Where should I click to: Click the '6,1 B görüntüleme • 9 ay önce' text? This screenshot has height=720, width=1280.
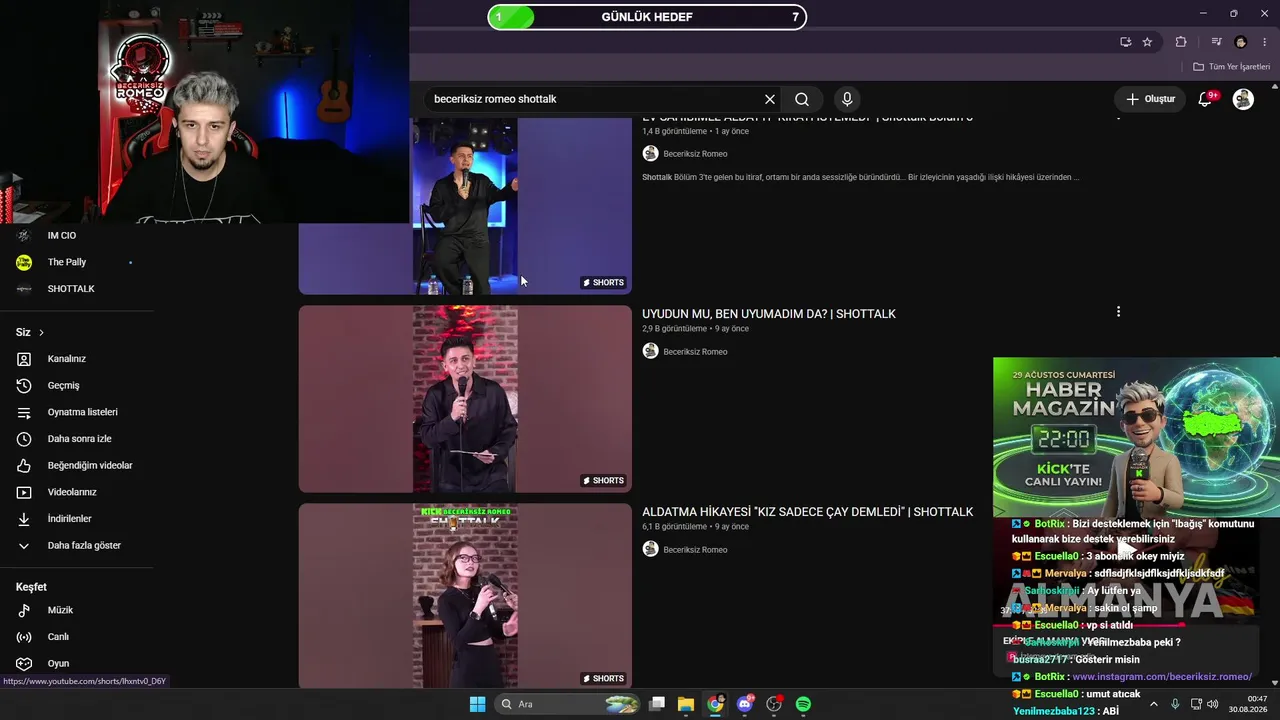(x=695, y=527)
